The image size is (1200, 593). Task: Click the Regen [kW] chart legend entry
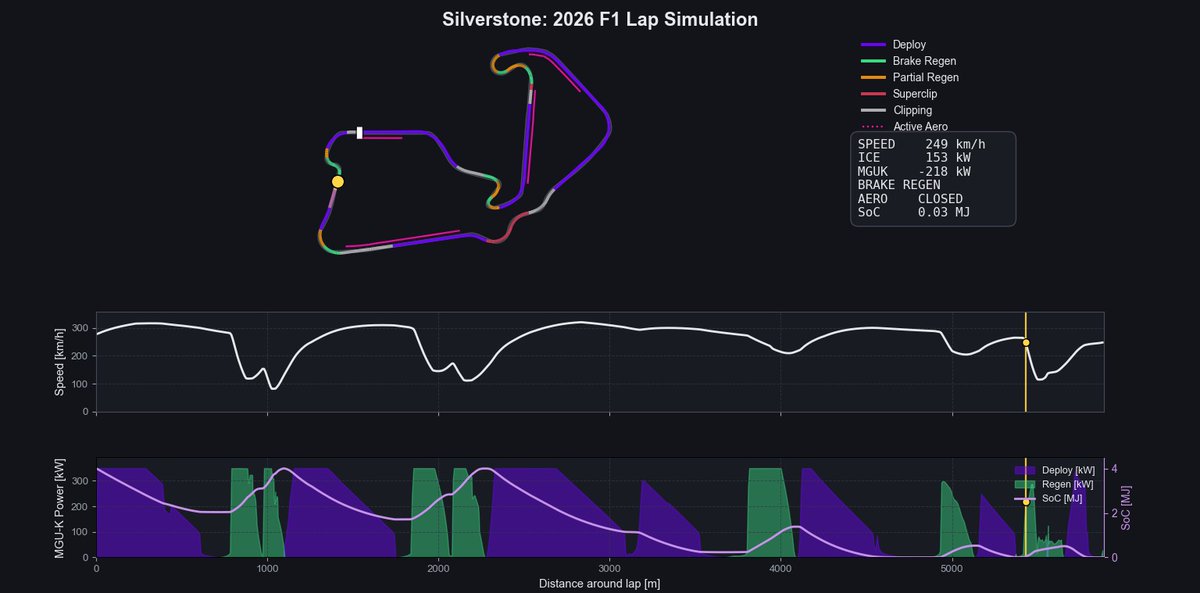[x=1054, y=484]
